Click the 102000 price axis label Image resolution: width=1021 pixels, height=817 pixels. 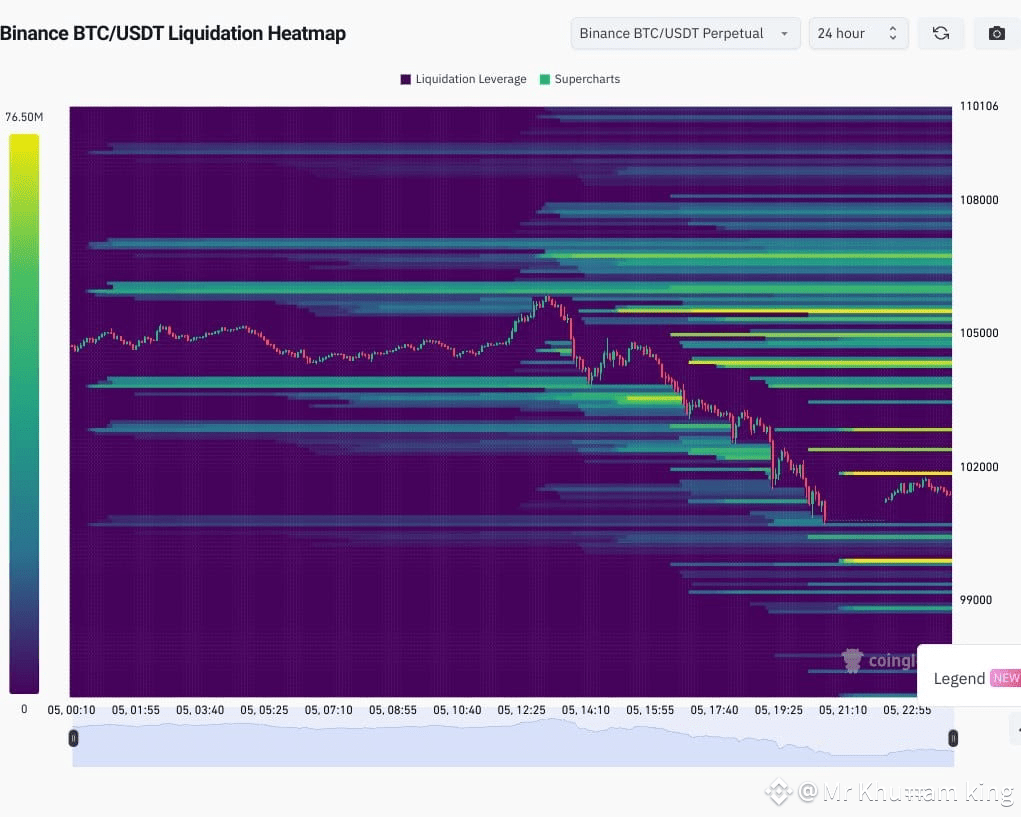tap(979, 467)
